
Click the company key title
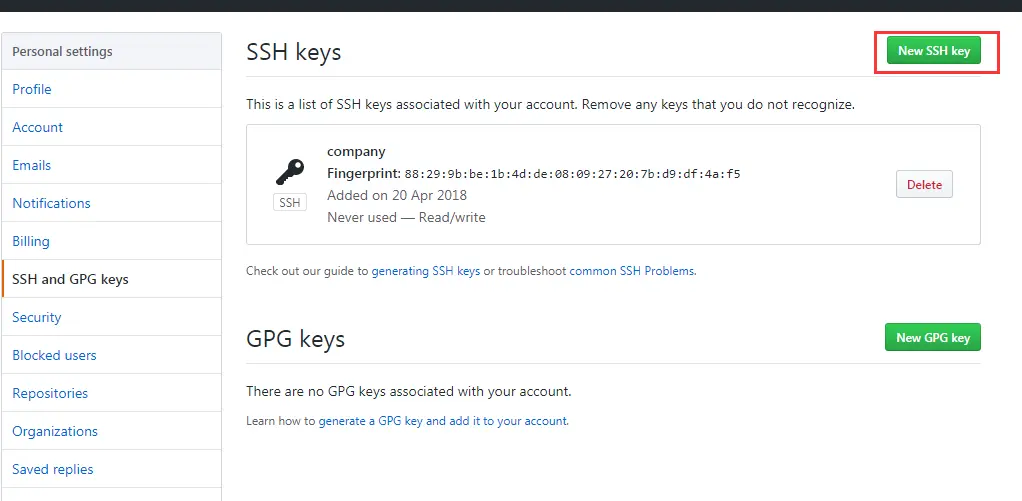tap(356, 152)
